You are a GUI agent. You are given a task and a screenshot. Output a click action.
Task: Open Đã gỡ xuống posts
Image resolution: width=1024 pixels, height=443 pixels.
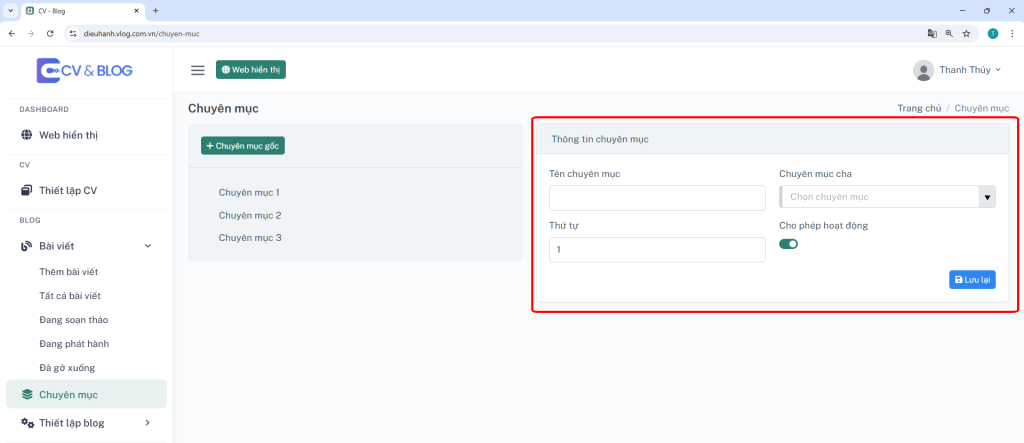point(67,368)
